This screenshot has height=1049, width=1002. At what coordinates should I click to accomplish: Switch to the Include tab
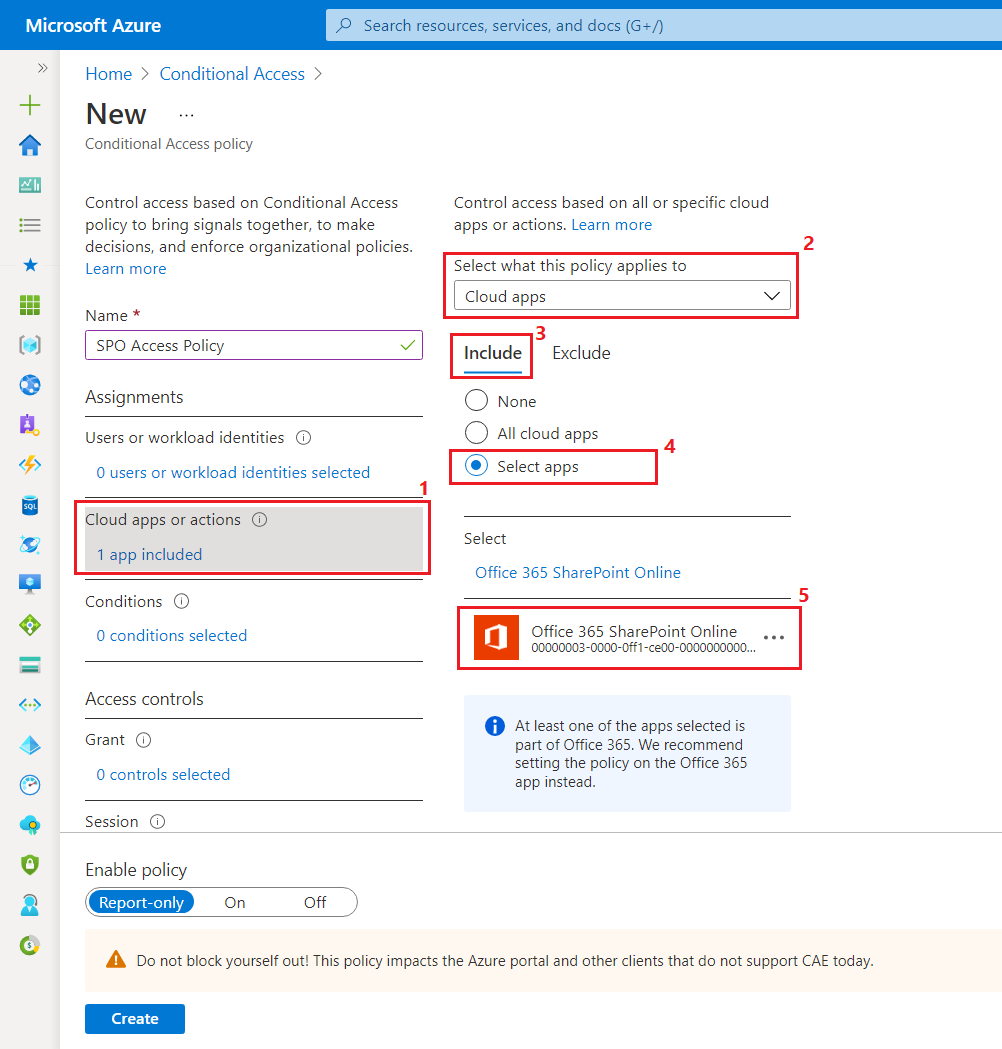(493, 353)
